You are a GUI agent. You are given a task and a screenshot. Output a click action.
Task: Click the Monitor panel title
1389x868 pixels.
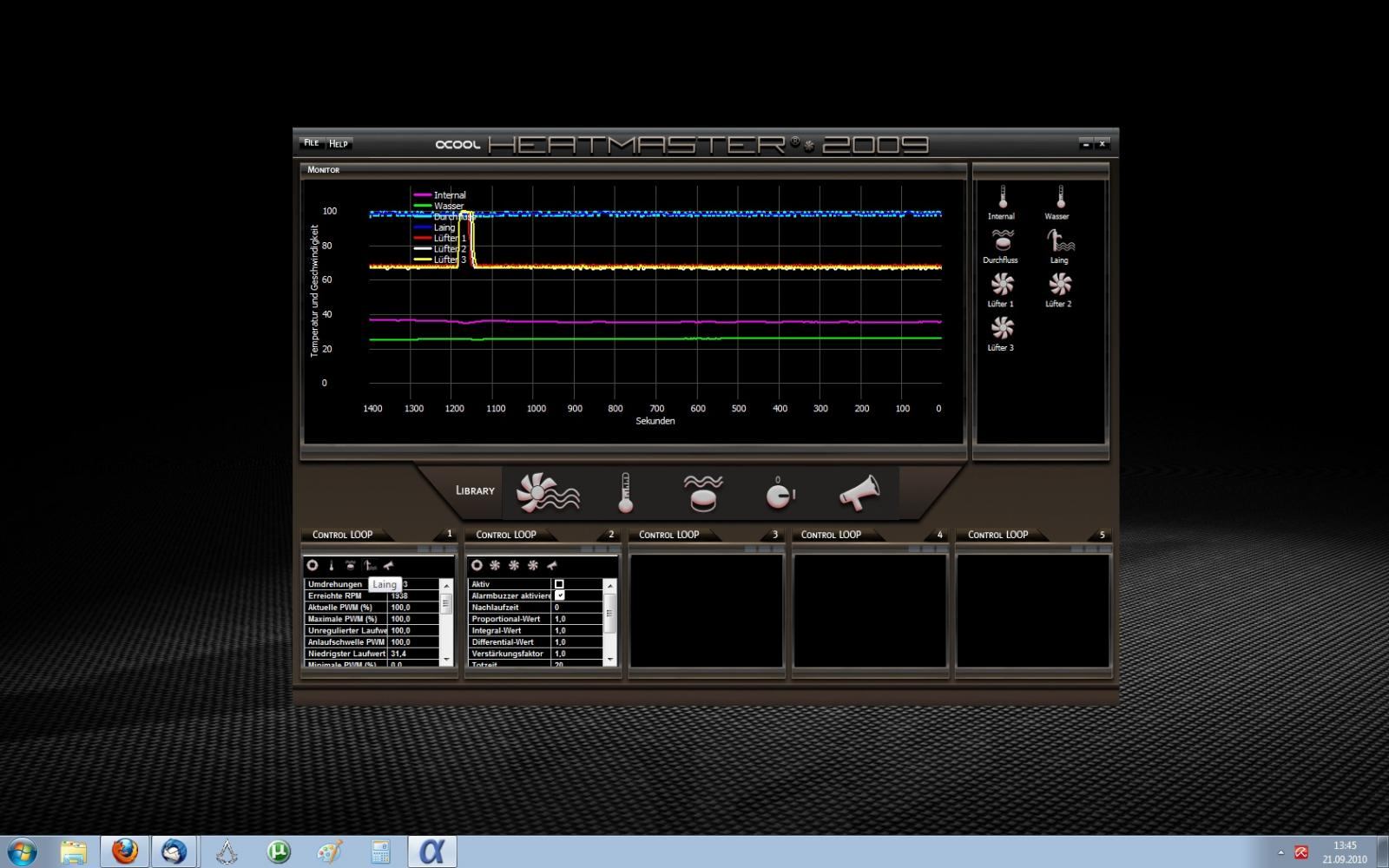click(x=323, y=170)
